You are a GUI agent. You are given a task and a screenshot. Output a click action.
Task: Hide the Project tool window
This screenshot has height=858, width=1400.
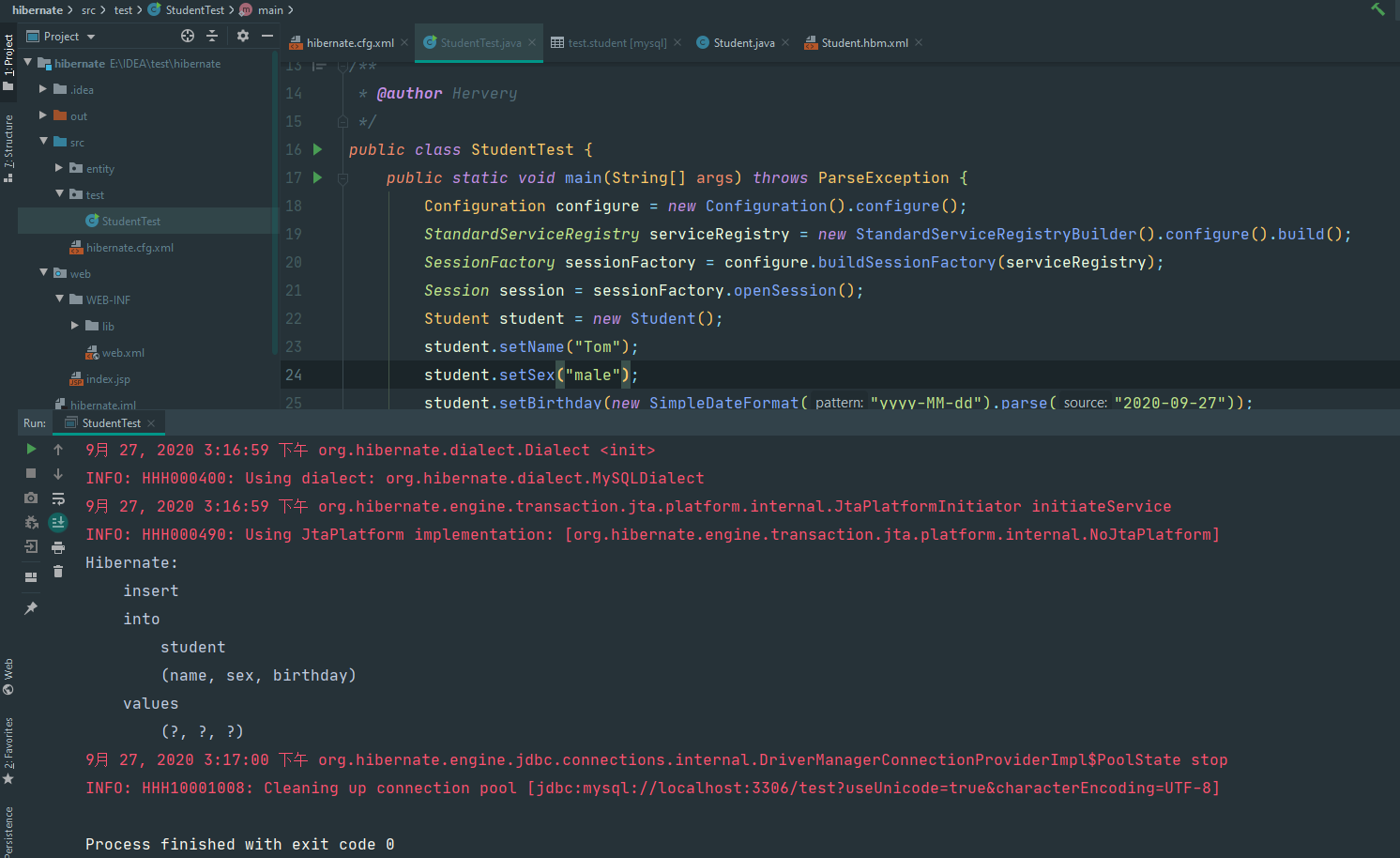pos(266,36)
